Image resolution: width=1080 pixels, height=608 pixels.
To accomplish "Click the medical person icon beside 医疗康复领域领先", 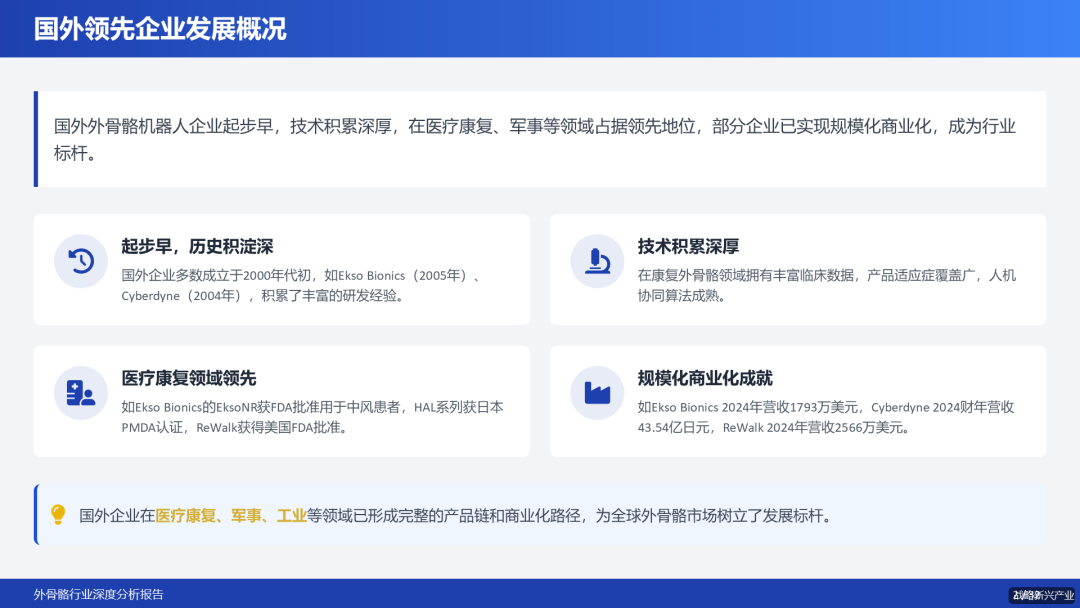I will (80, 393).
